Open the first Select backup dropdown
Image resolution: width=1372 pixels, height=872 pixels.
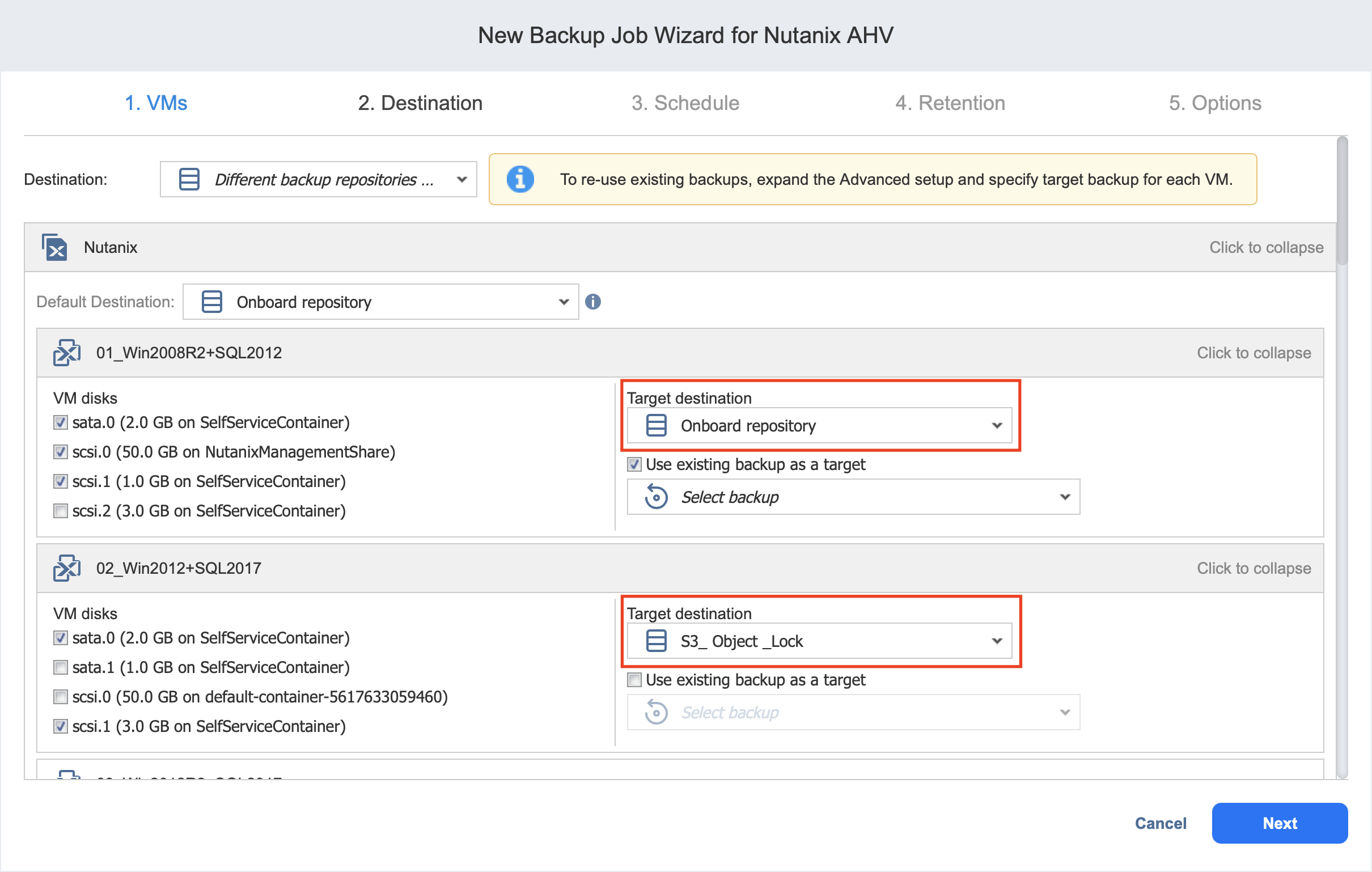[1064, 497]
